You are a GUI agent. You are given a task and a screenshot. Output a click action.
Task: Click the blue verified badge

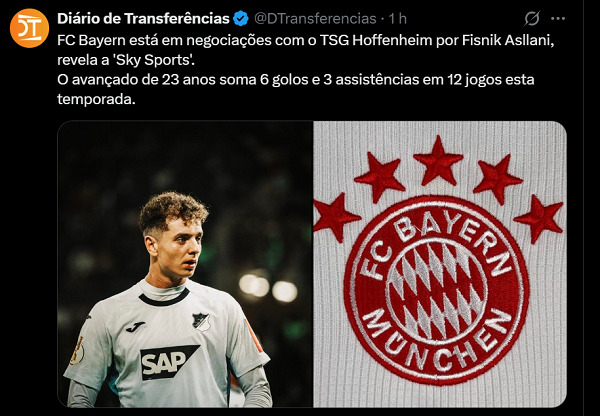tap(241, 18)
